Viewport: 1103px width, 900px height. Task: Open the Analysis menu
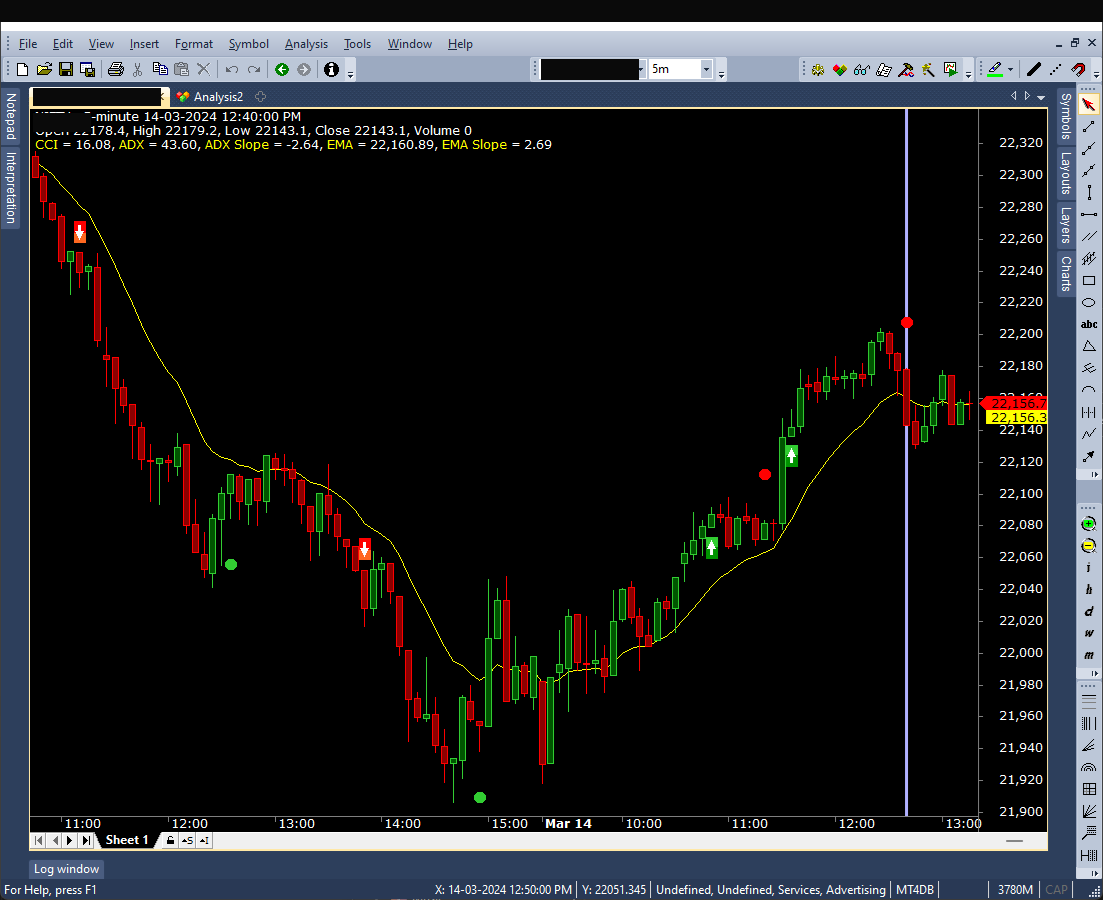306,44
